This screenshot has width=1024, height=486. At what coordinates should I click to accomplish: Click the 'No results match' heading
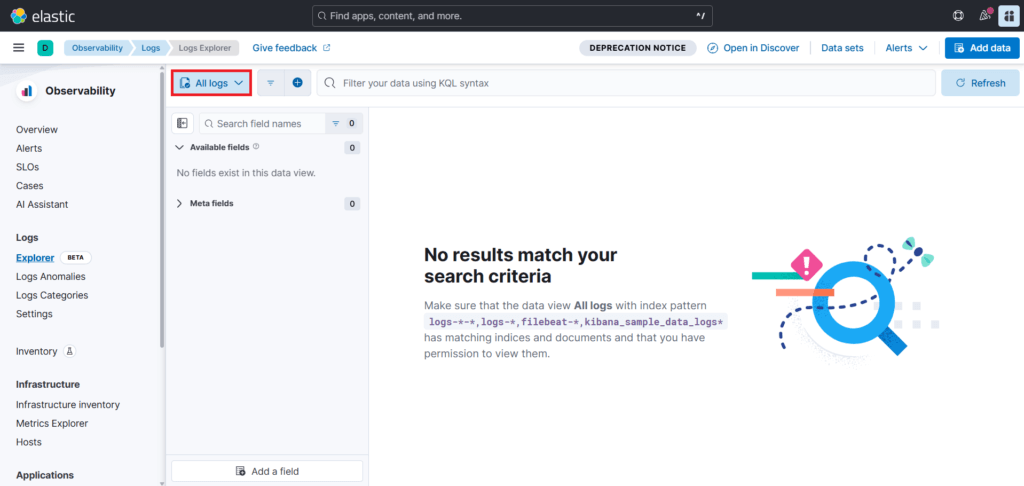click(520, 265)
